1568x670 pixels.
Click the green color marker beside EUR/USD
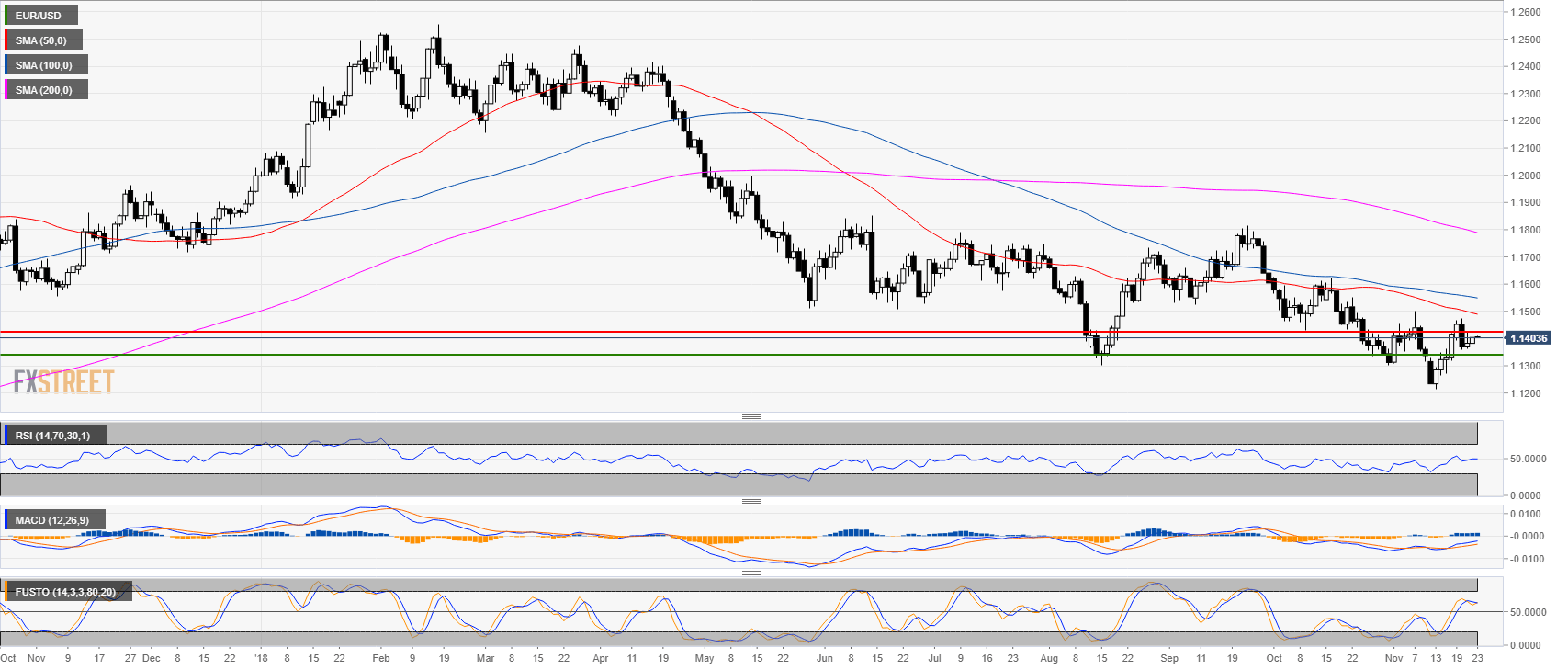coord(6,16)
